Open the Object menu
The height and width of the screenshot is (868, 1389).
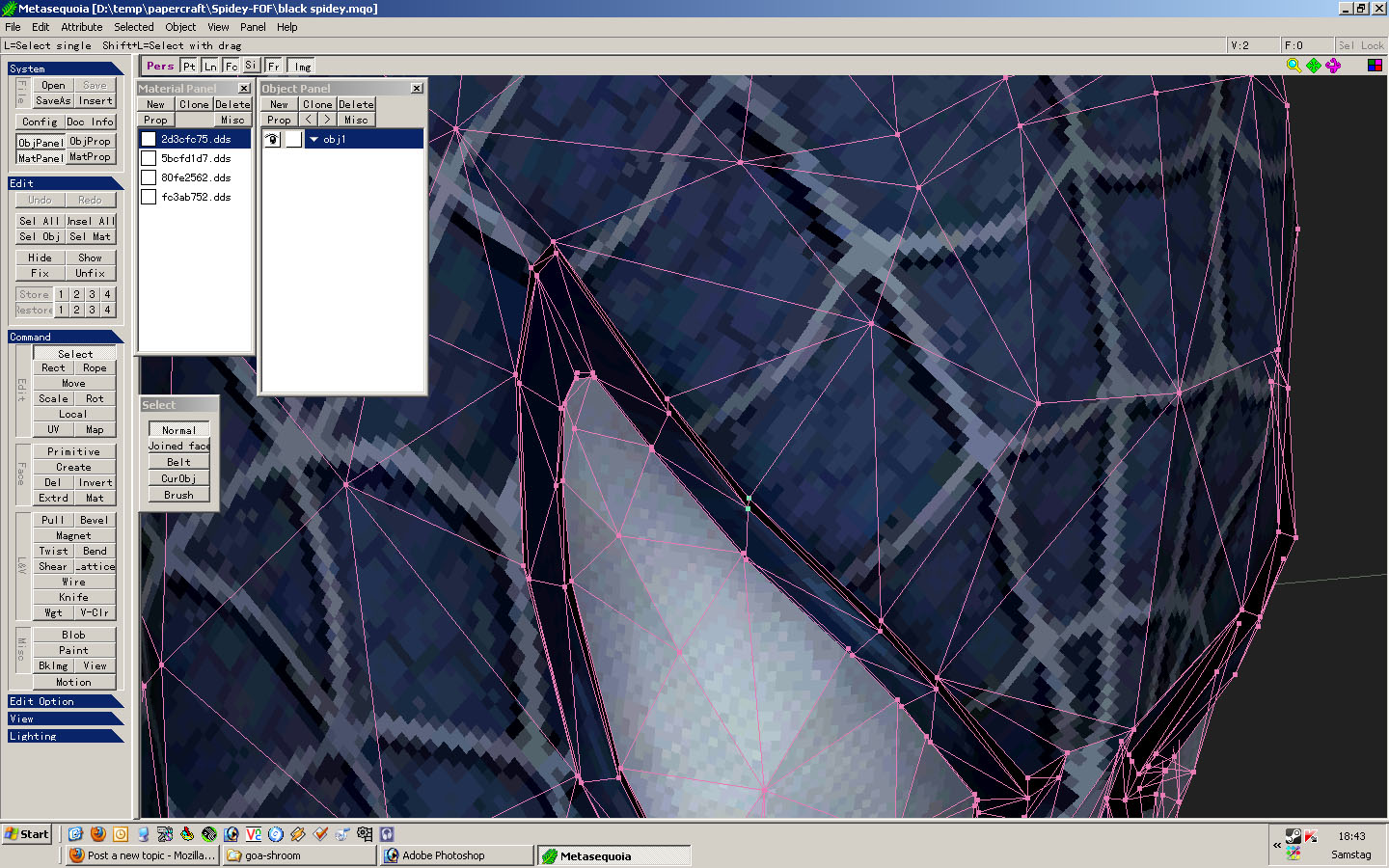180,27
